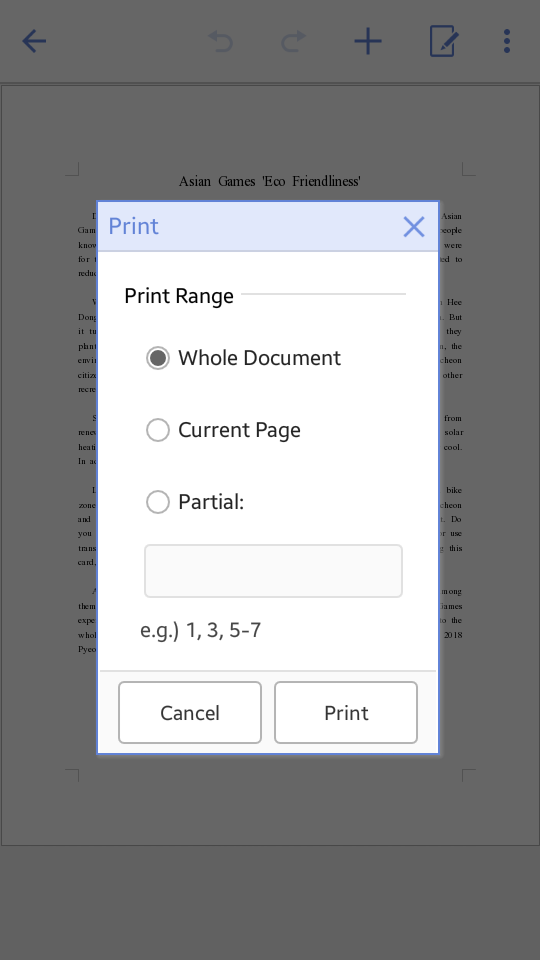The width and height of the screenshot is (540, 960).
Task: Tap the plus insert icon
Action: pos(368,42)
